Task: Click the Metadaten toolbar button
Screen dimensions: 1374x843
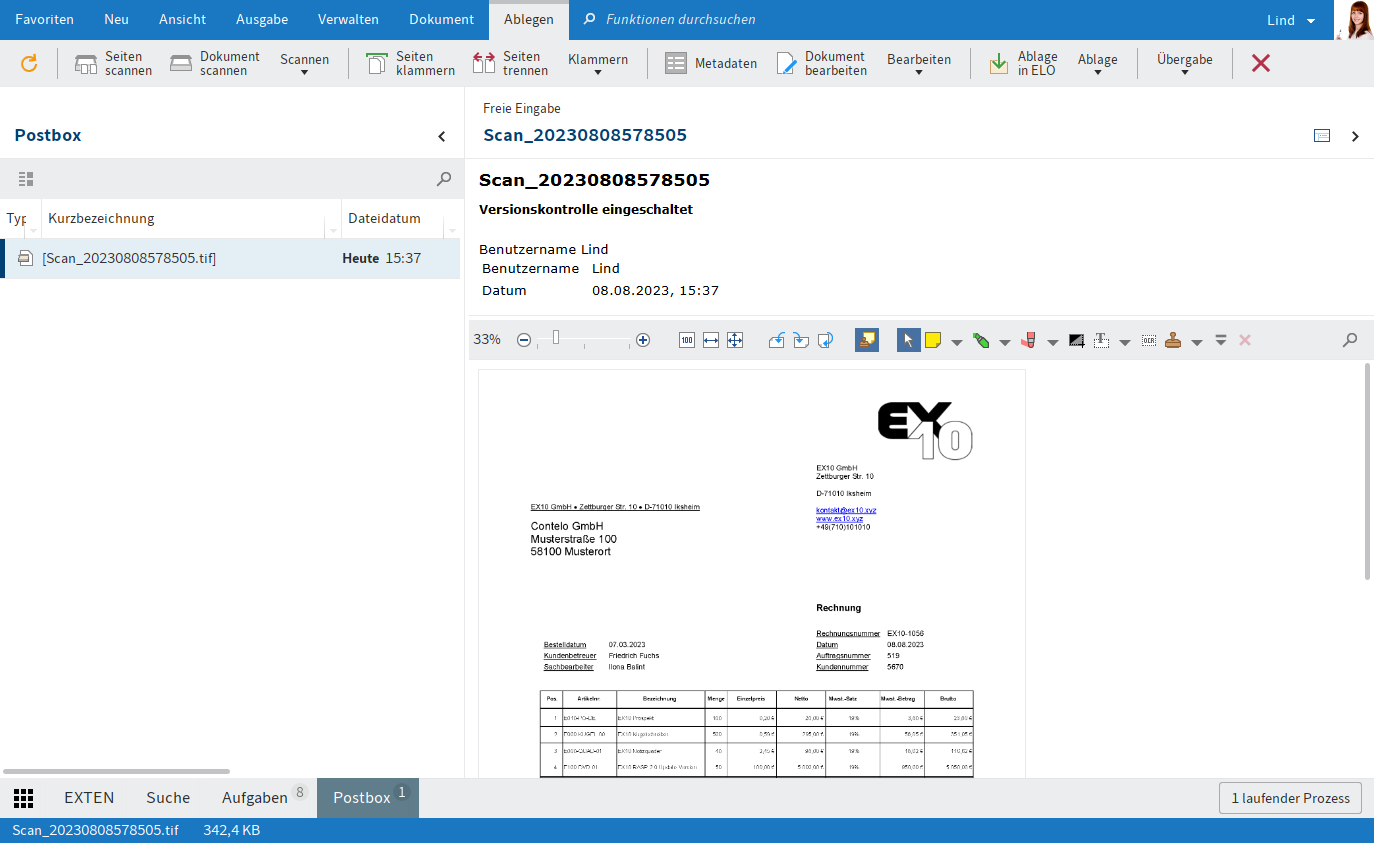Action: [711, 64]
